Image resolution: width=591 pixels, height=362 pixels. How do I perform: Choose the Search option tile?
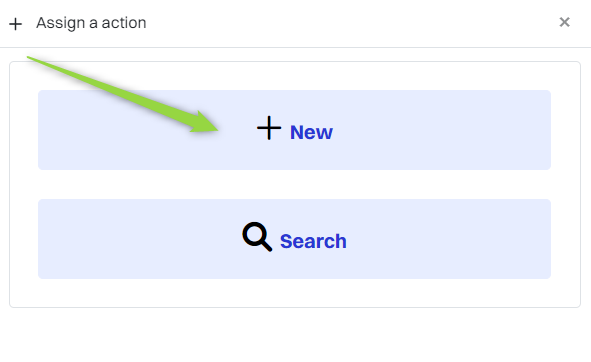pyautogui.click(x=294, y=239)
